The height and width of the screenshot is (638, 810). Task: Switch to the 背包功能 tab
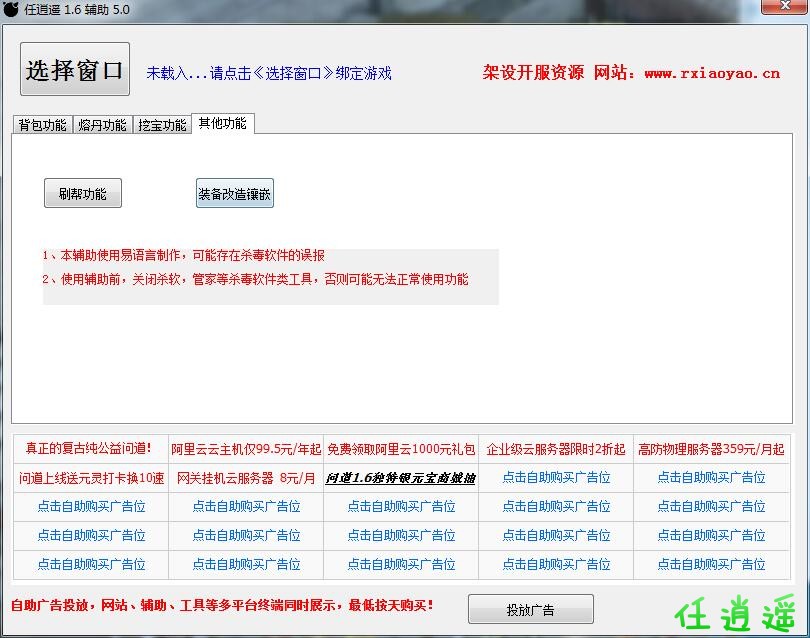42,125
